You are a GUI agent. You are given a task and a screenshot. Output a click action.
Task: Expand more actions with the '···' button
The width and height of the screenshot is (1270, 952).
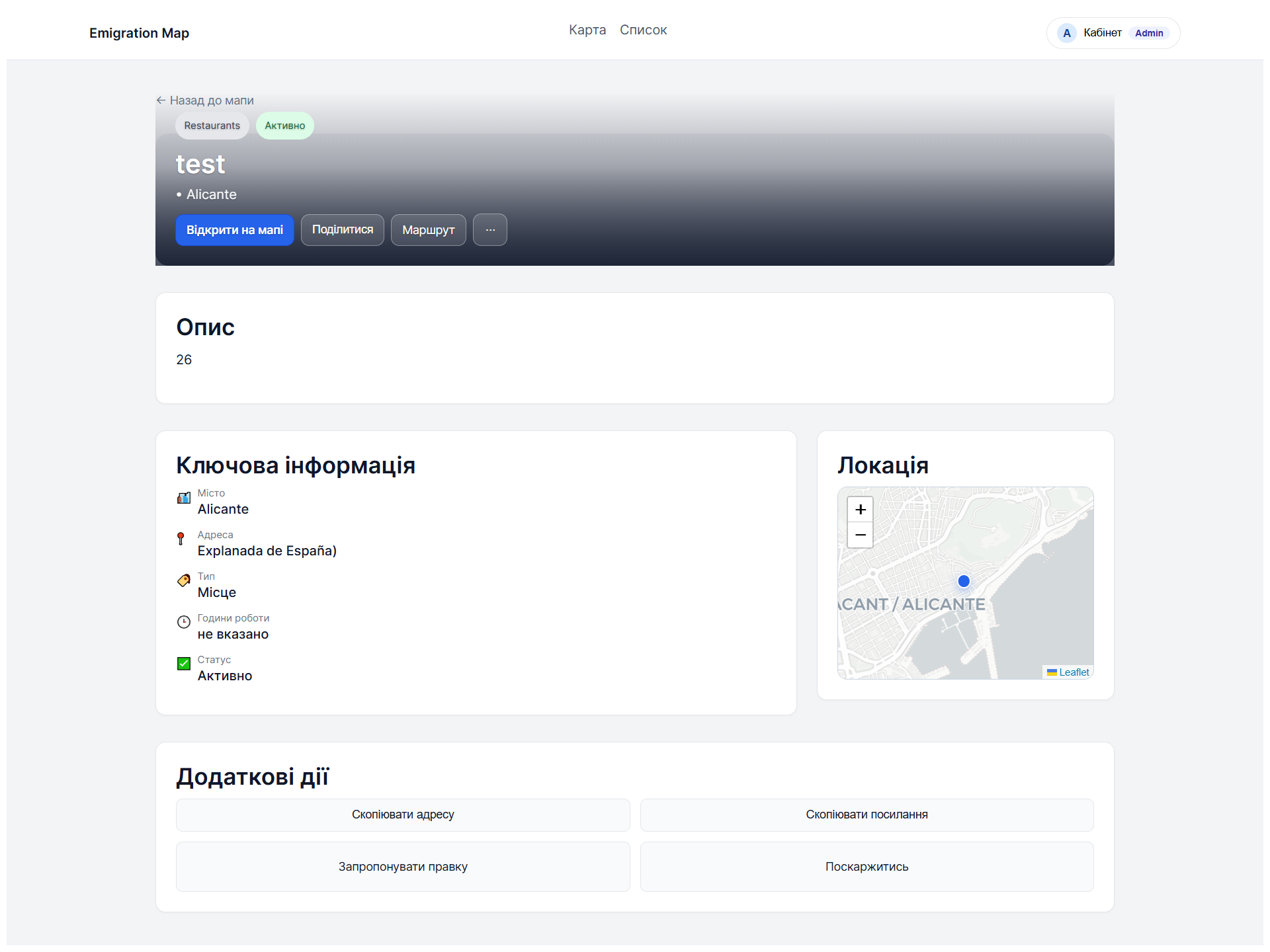point(489,229)
